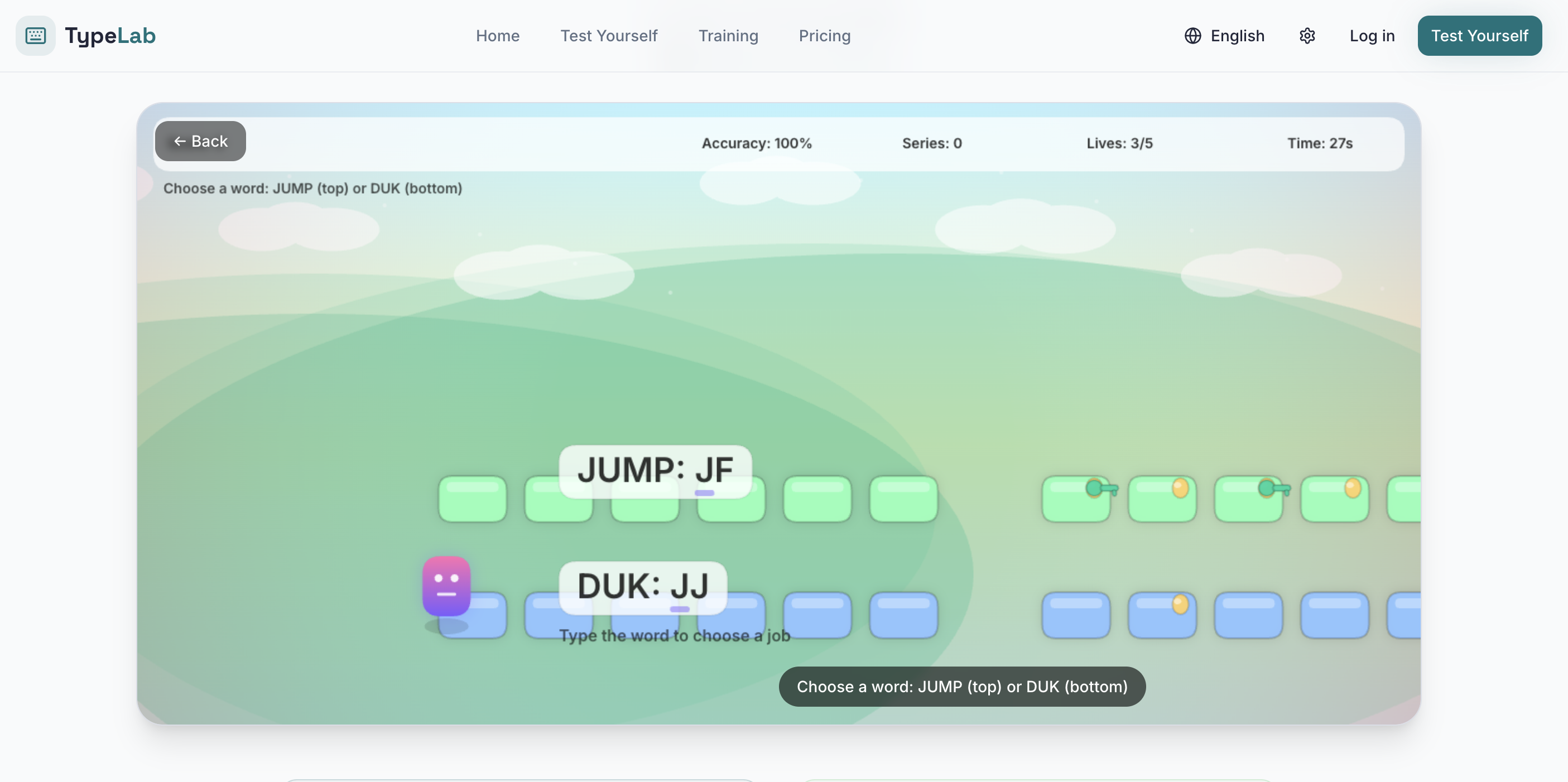
Task: Click the first green key on top row
Action: point(1100,488)
